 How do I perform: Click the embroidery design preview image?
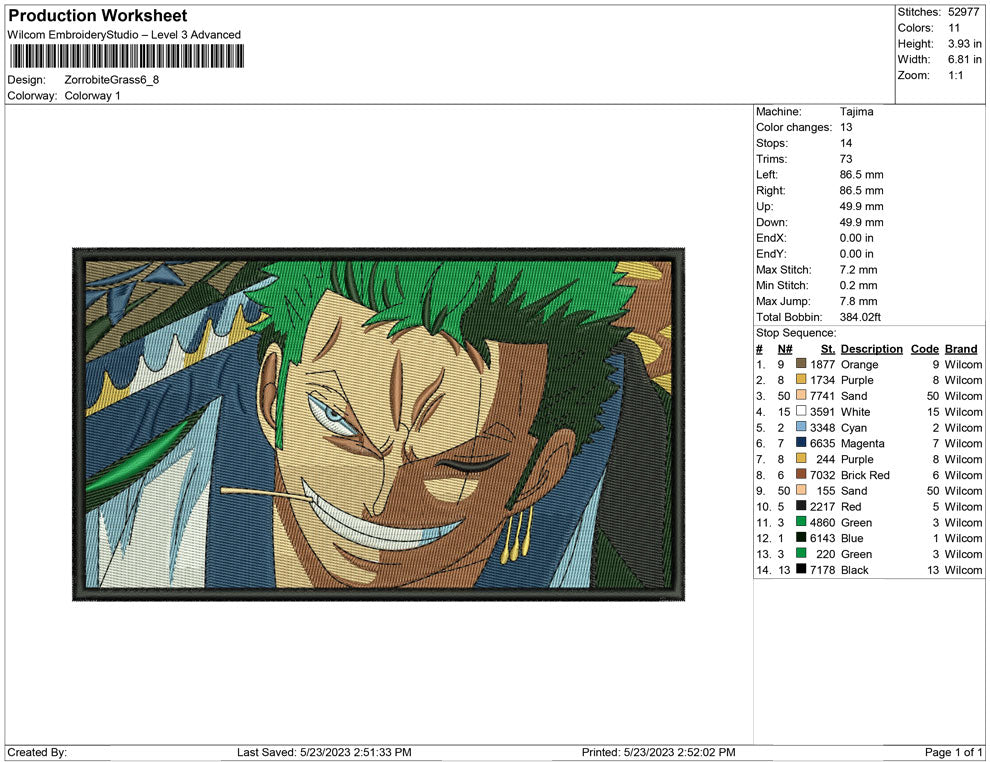(x=378, y=424)
